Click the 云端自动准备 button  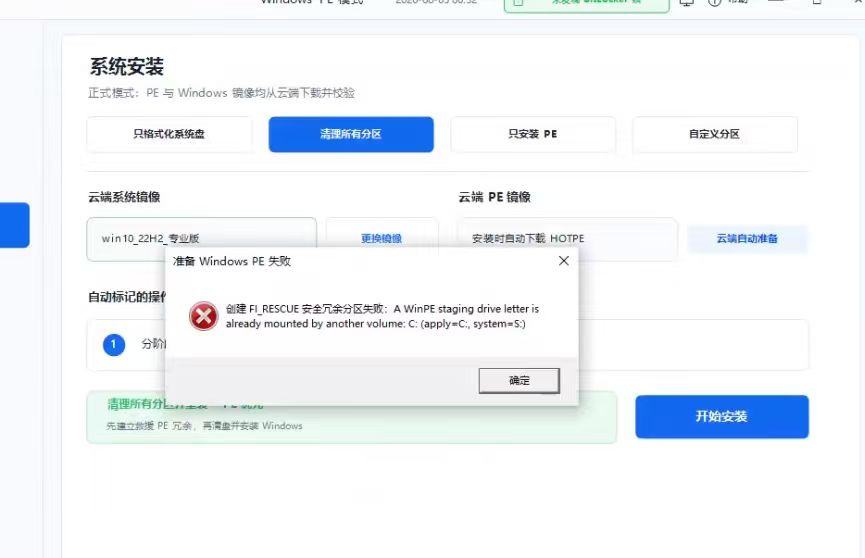point(747,238)
